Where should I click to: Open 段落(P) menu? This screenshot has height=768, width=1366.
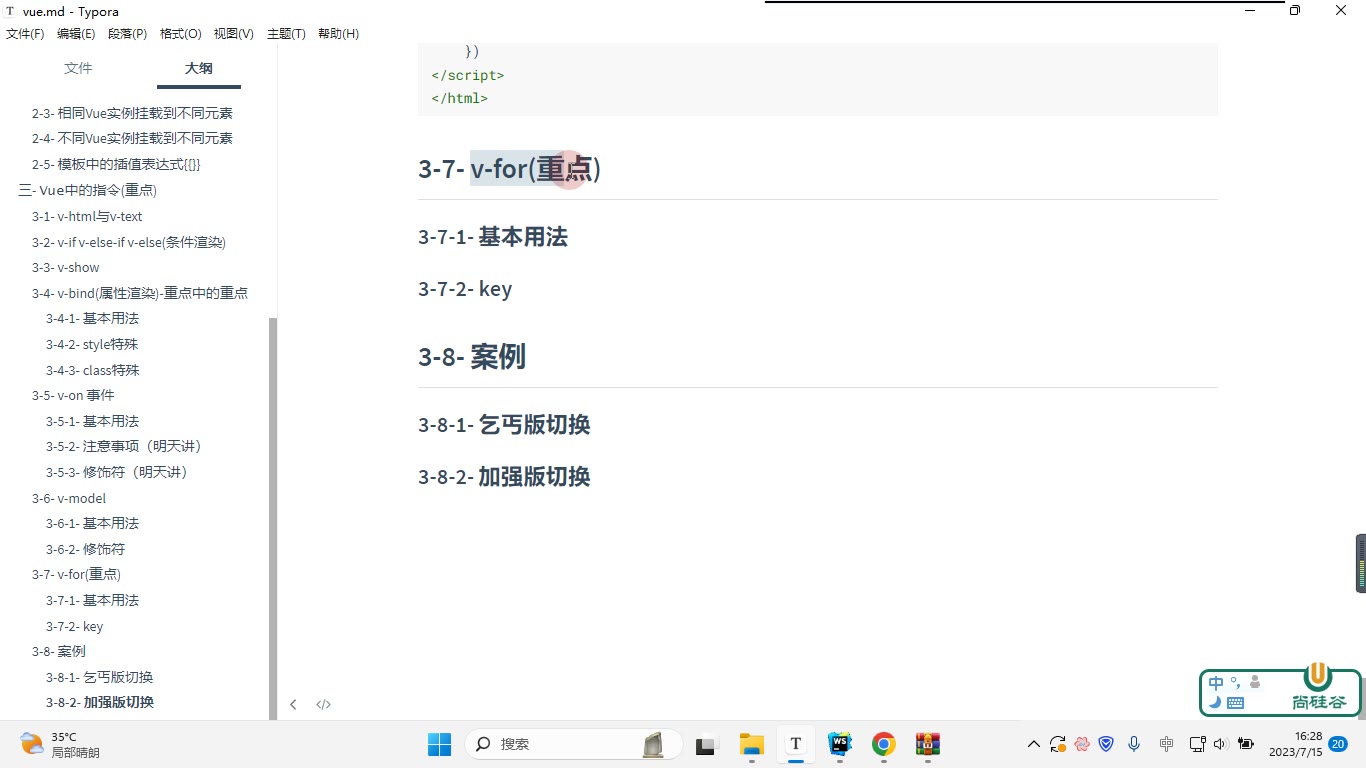(x=127, y=34)
